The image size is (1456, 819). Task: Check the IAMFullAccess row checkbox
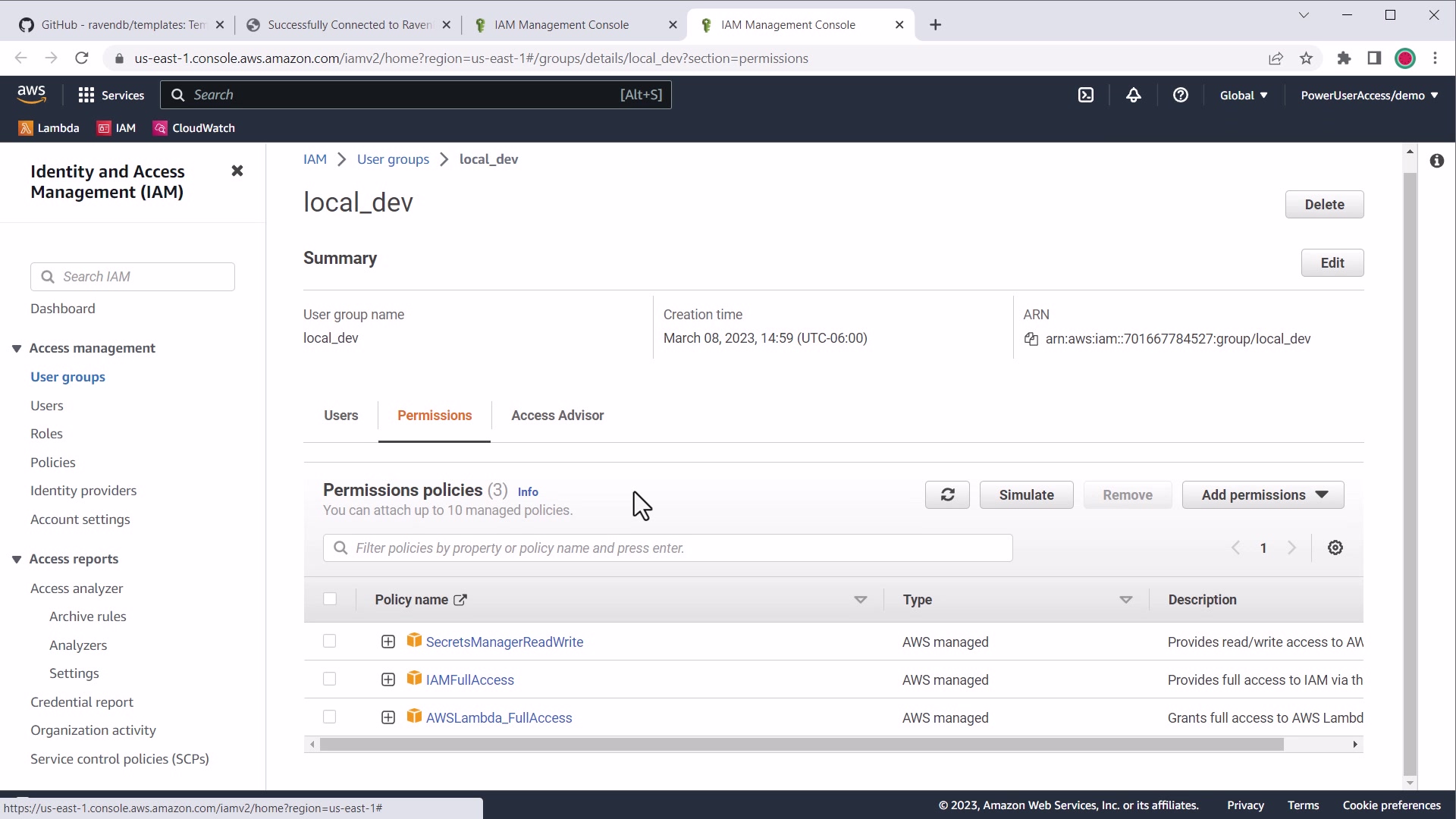330,679
